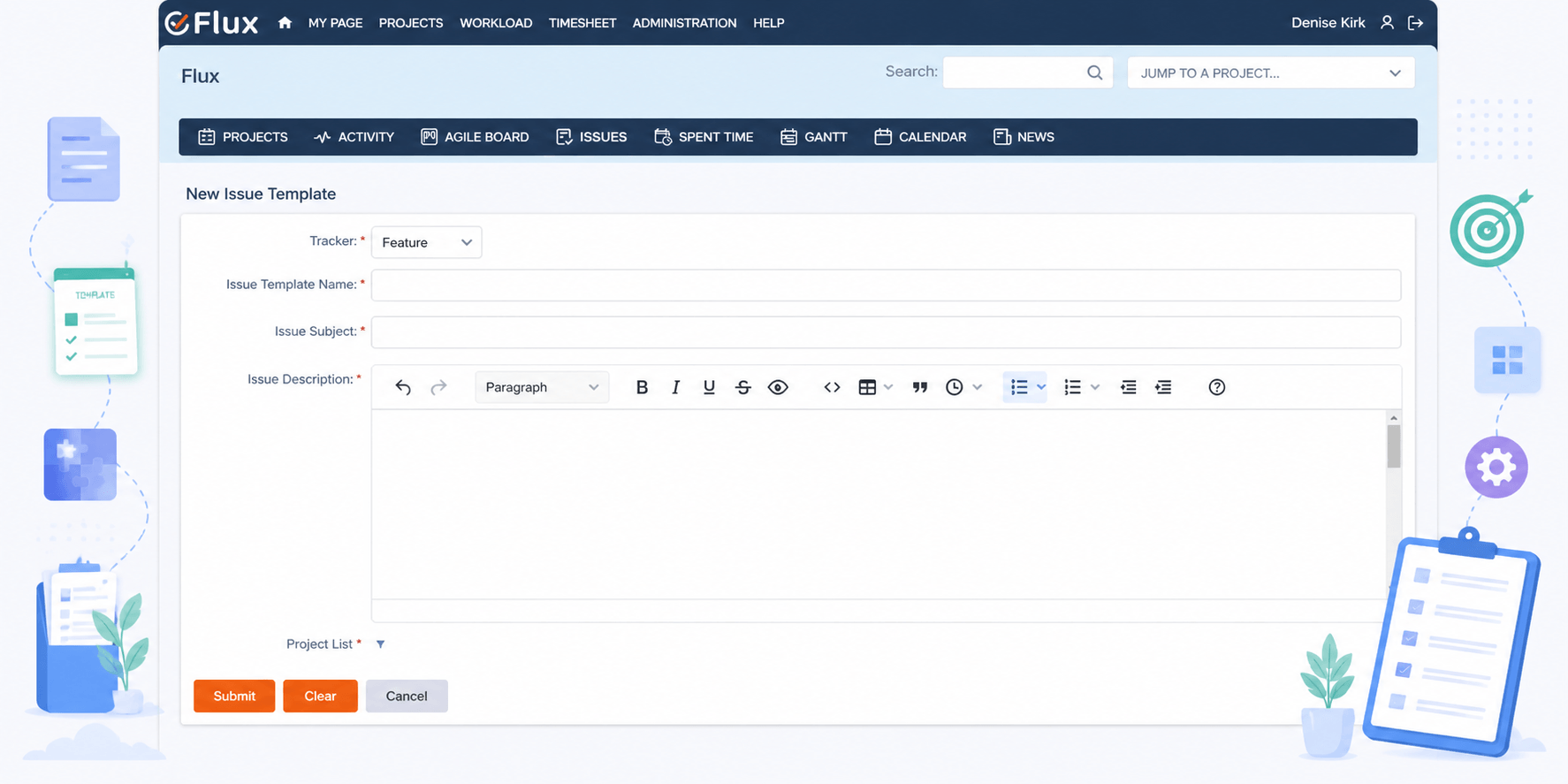Click the logout icon
This screenshot has height=784, width=1568.
(x=1415, y=23)
